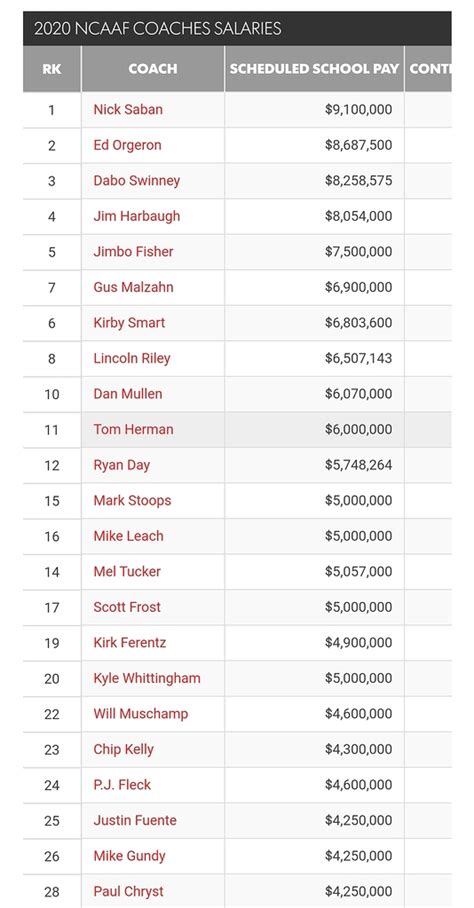Open Dan Mullen's coach page link

click(128, 394)
